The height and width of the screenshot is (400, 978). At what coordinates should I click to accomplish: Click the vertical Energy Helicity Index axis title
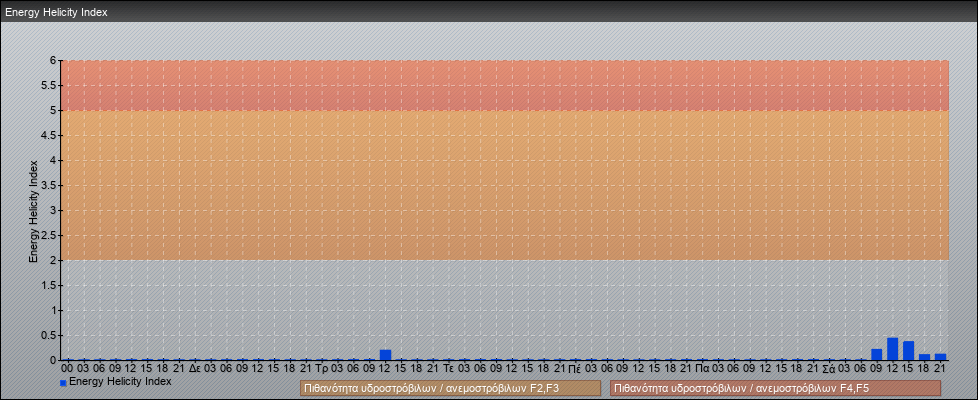click(x=34, y=211)
